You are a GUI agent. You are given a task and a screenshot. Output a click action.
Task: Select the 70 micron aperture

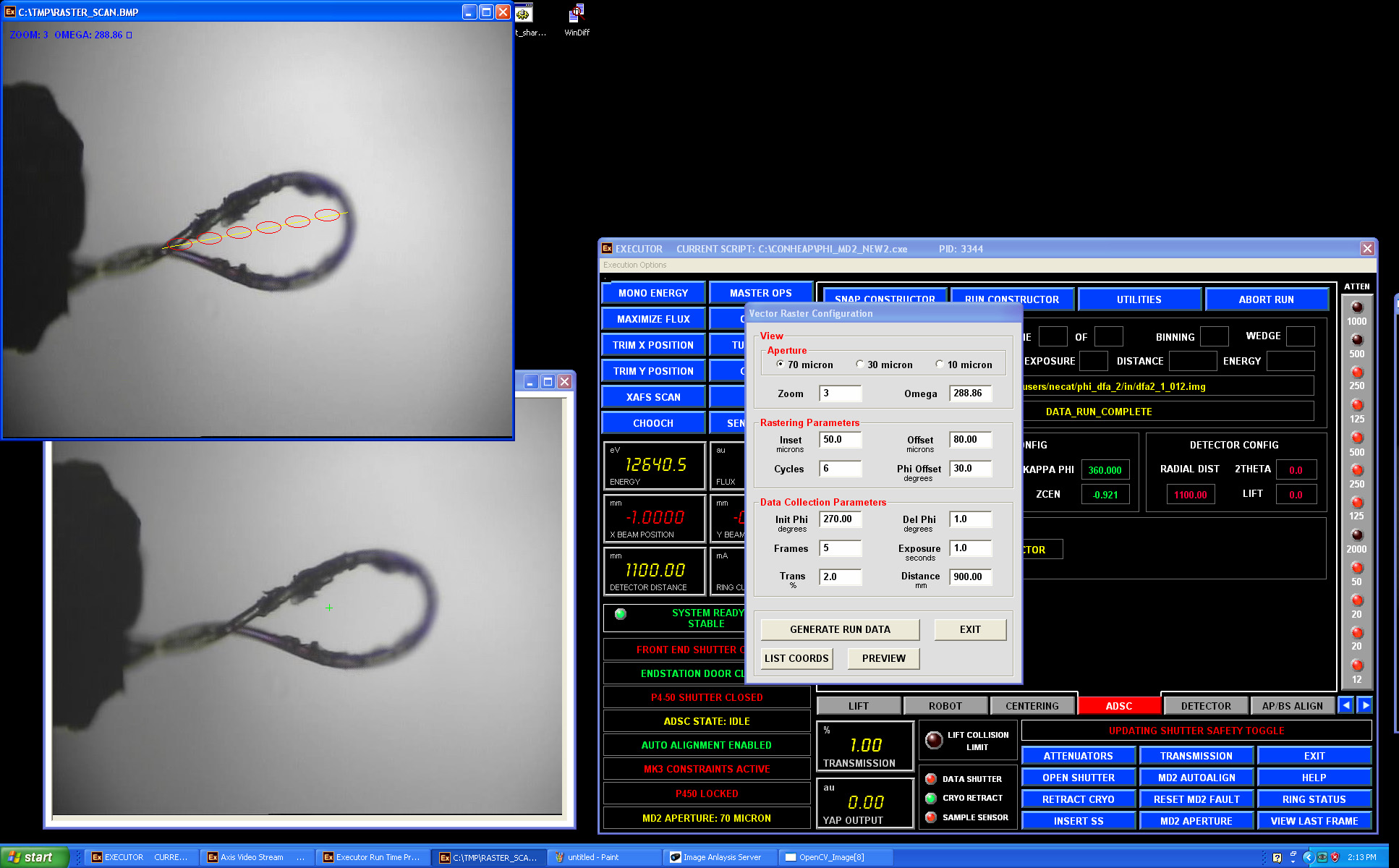coord(780,365)
